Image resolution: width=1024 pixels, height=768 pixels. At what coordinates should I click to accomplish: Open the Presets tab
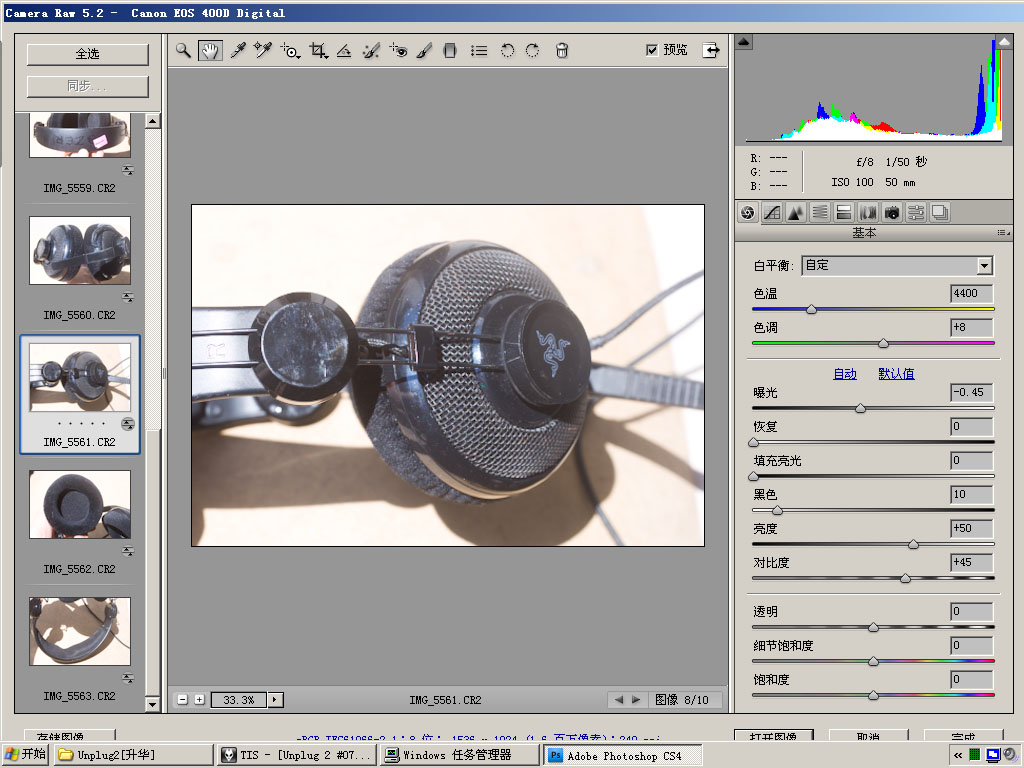916,212
